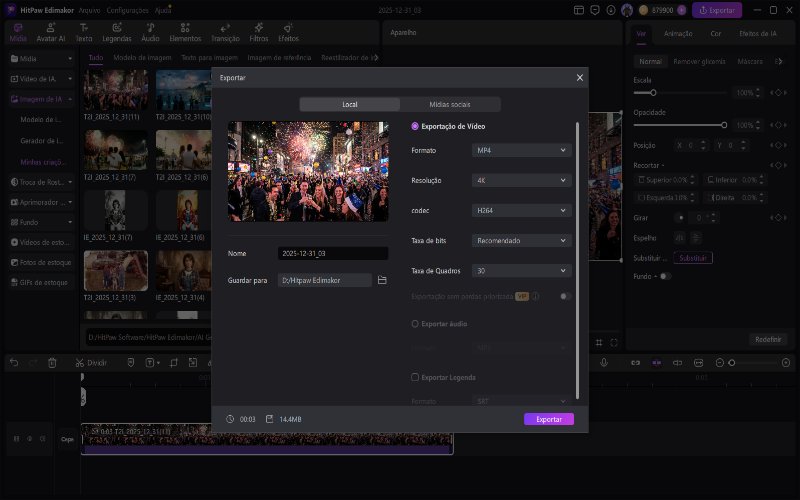The height and width of the screenshot is (500, 800).
Task: Open the Efeitos tool
Action: 288,33
